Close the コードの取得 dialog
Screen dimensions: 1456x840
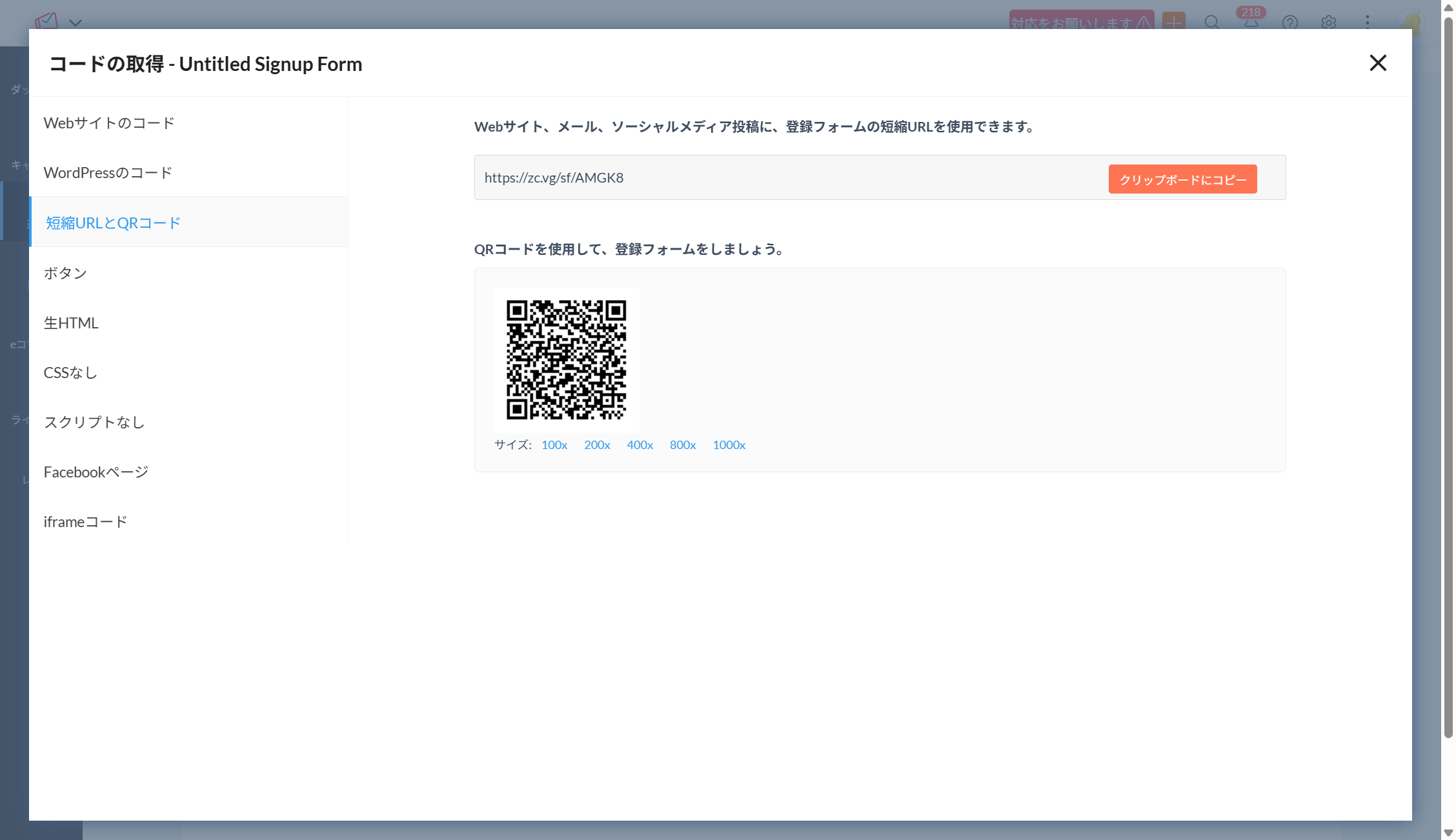point(1378,63)
